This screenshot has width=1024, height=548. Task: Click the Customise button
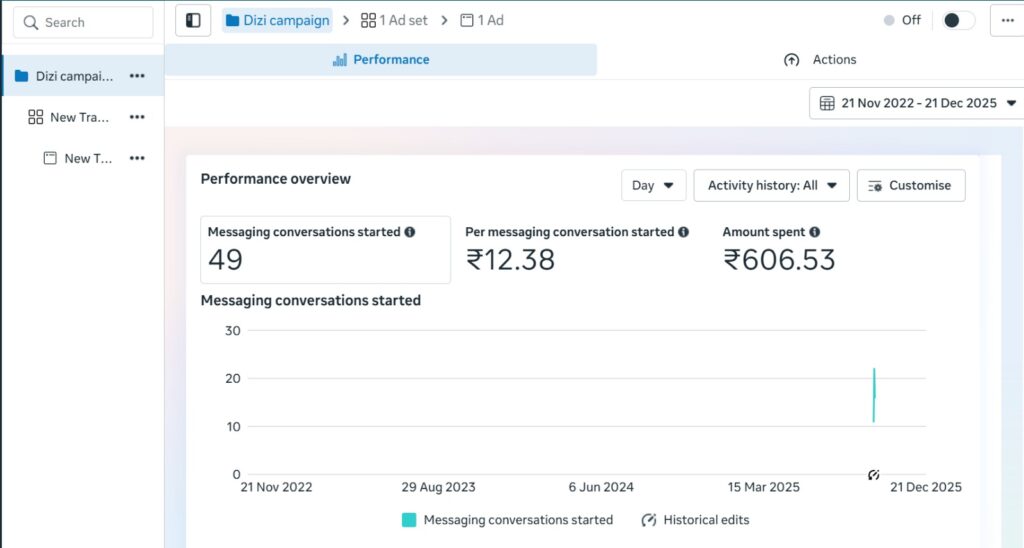point(910,185)
